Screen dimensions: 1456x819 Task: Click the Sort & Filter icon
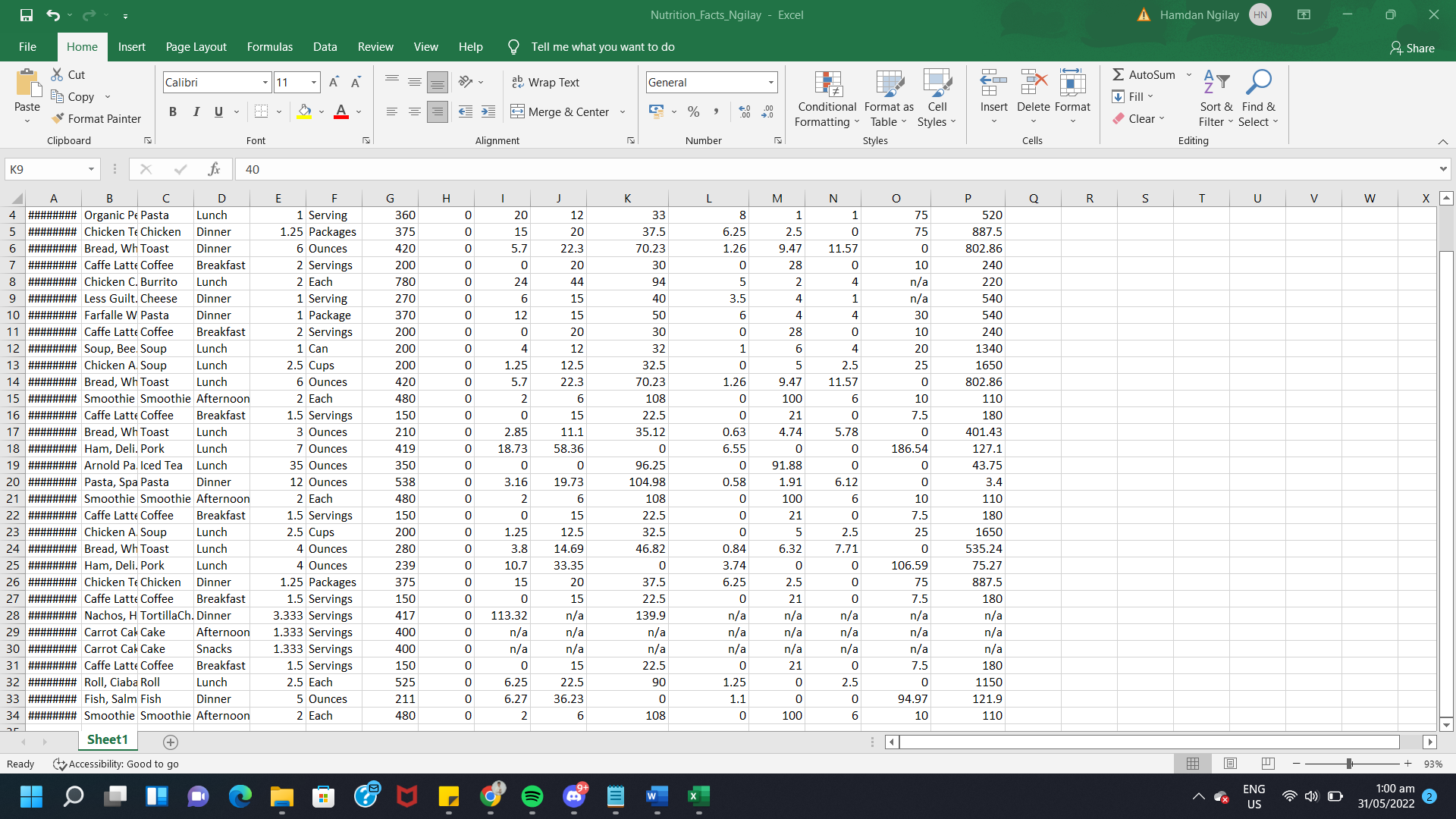click(1216, 82)
